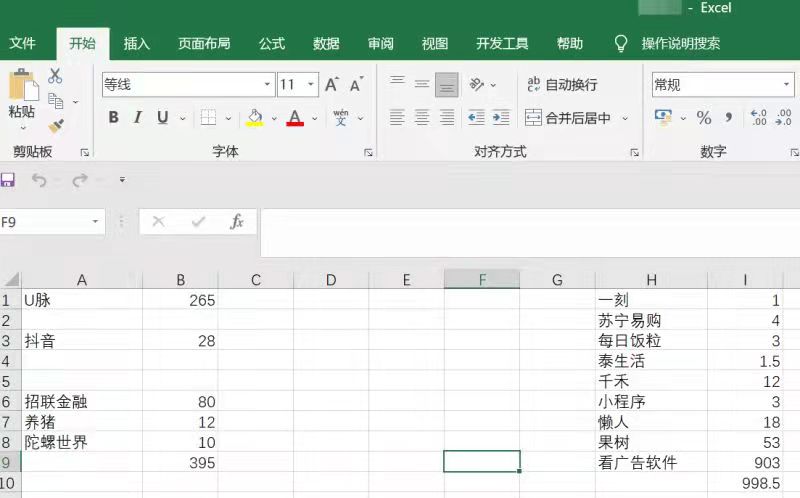The image size is (800, 498).
Task: Apply comma style number format
Action: [729, 118]
